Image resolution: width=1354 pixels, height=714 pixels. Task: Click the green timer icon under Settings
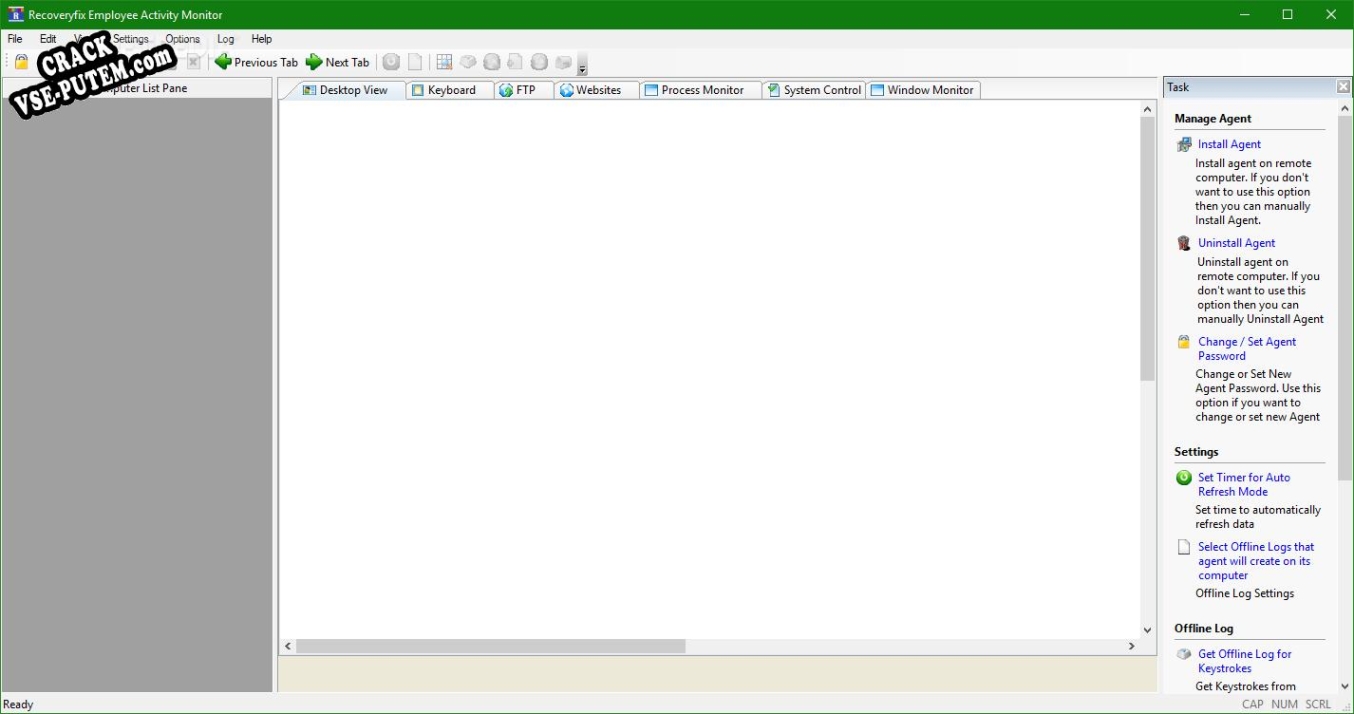click(x=1184, y=478)
